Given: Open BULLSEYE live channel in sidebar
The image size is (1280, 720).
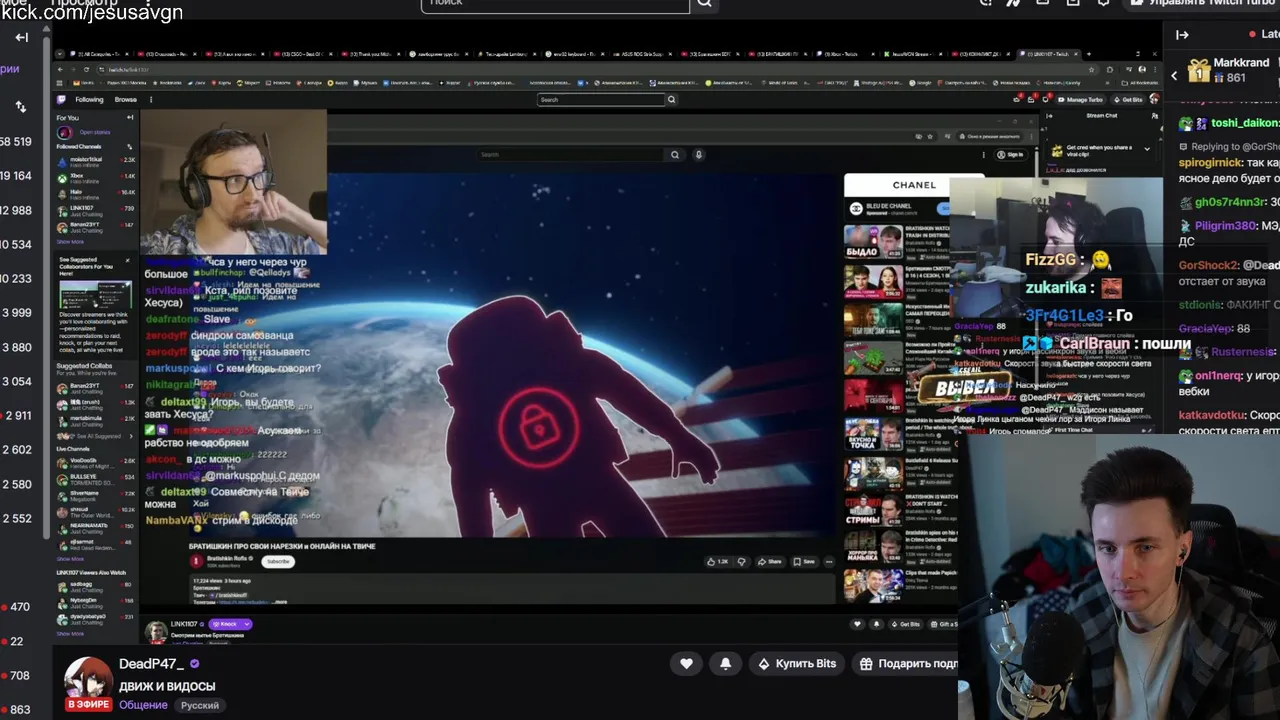Looking at the screenshot, I should 95,478.
